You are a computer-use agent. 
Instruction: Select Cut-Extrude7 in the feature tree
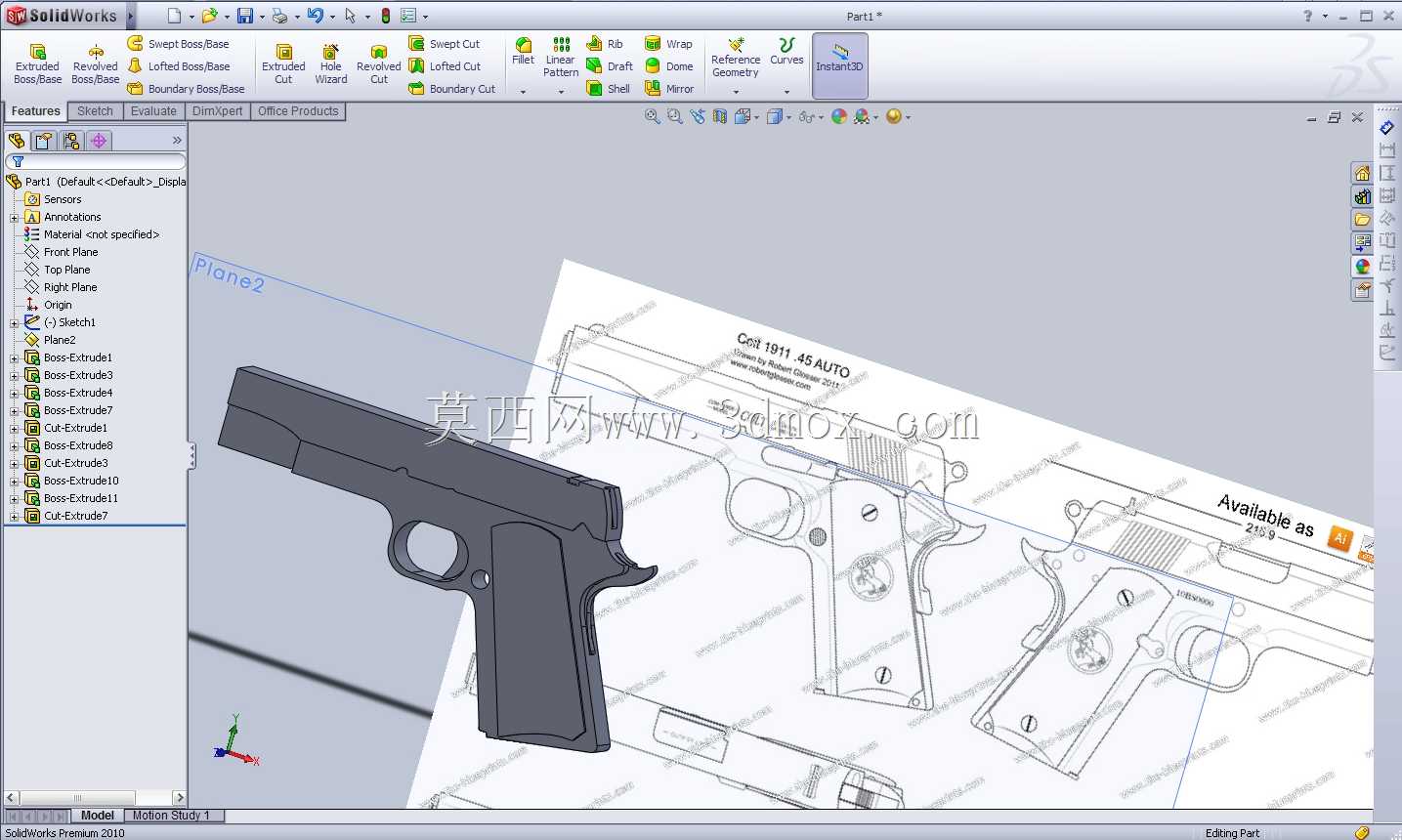click(x=75, y=516)
